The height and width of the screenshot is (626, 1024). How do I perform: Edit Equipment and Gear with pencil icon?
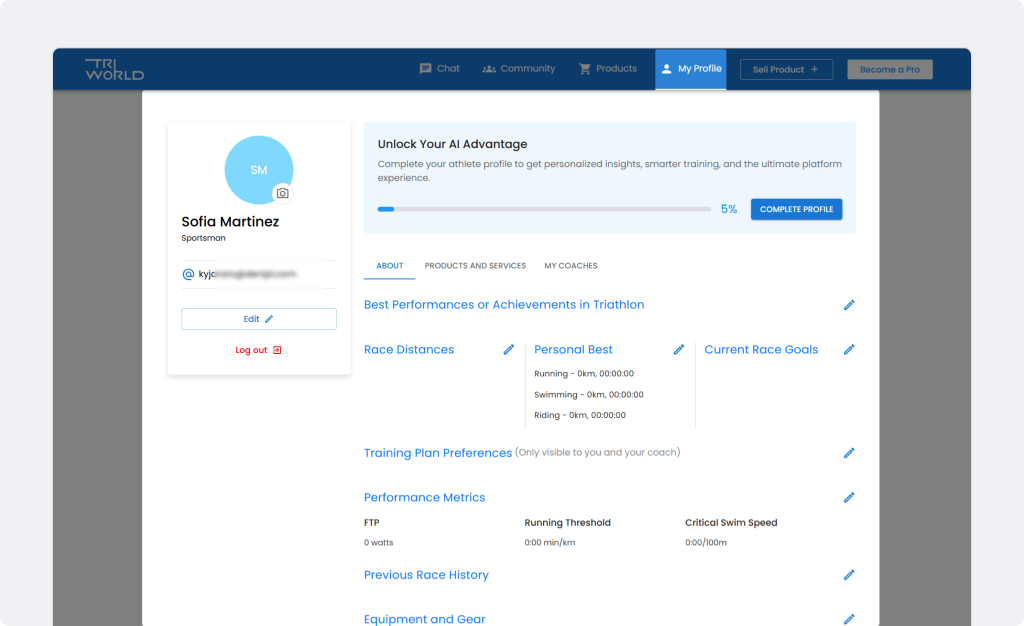tap(849, 619)
